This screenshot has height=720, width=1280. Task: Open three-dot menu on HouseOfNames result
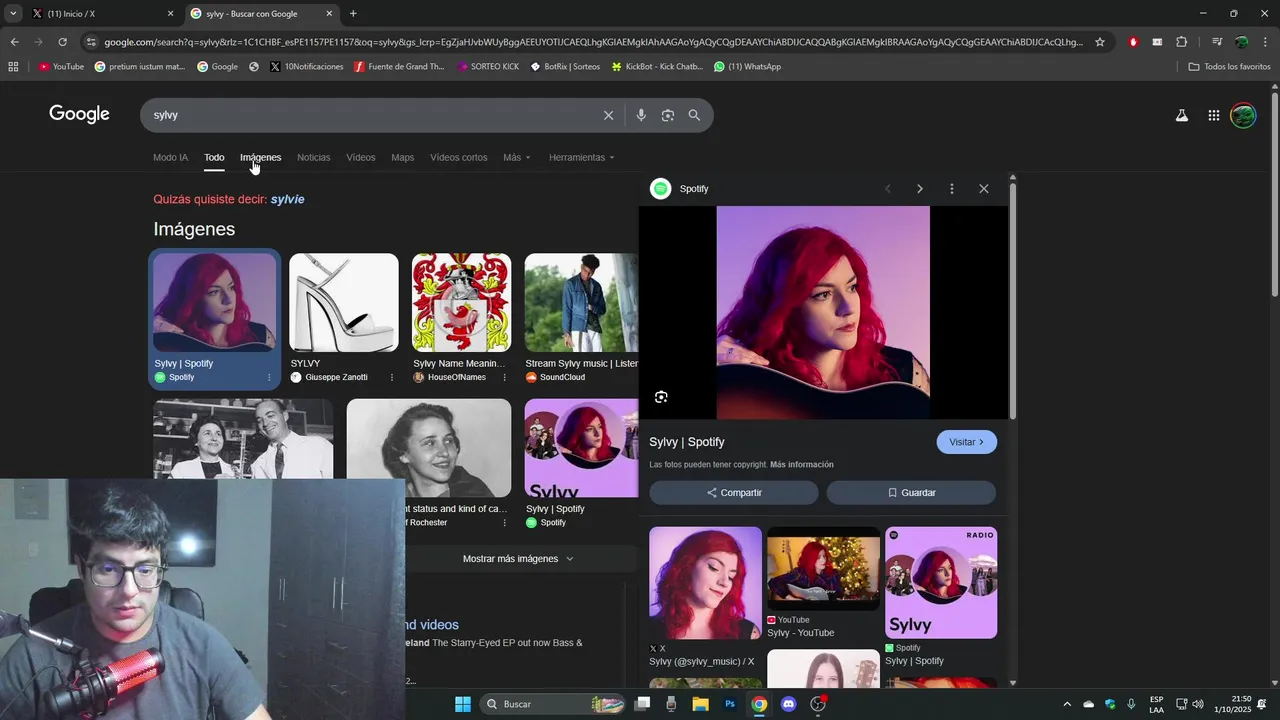[x=504, y=378]
